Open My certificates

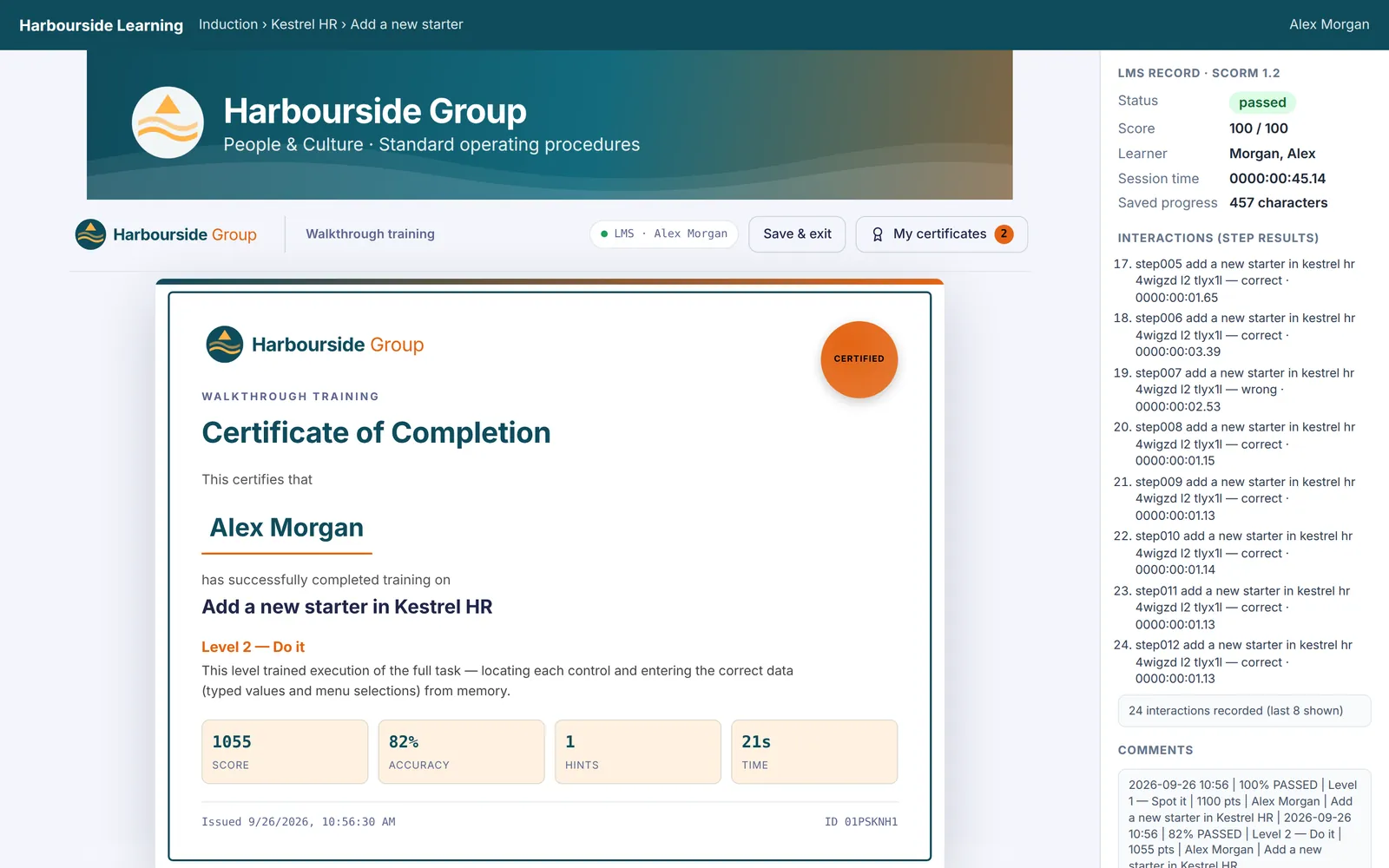[x=942, y=234]
